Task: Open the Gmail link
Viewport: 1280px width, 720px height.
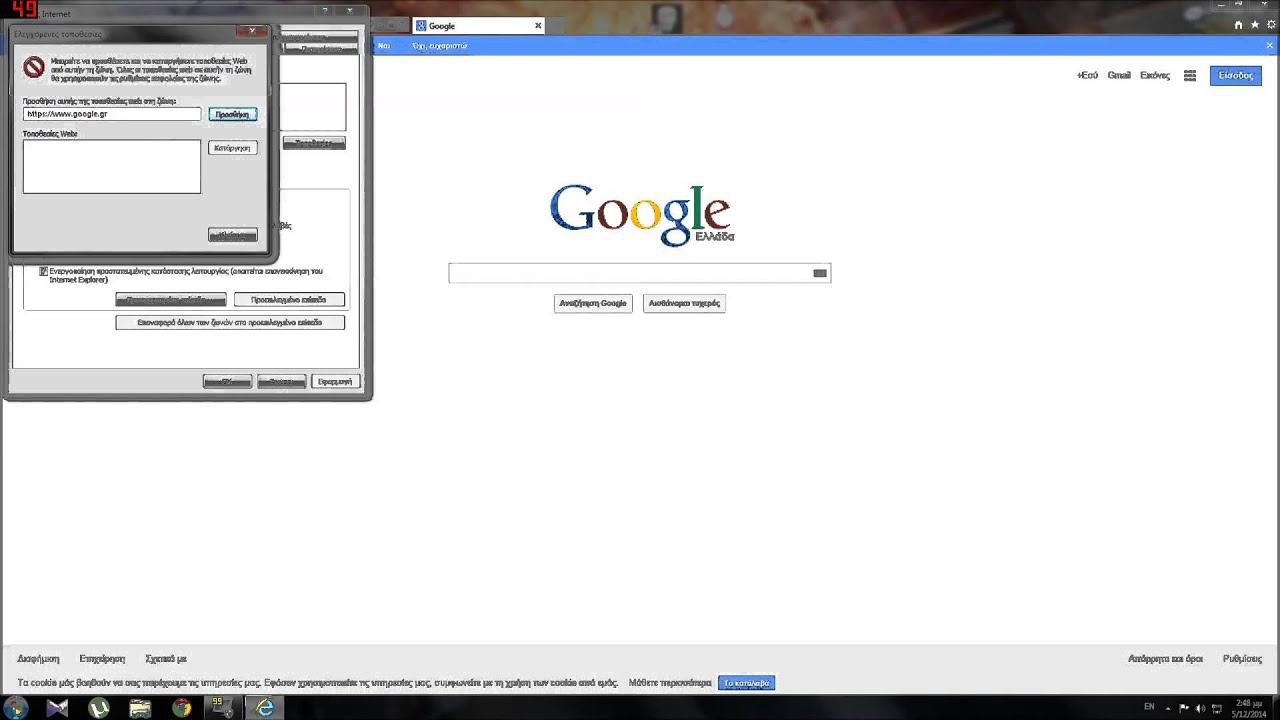Action: coord(1119,75)
